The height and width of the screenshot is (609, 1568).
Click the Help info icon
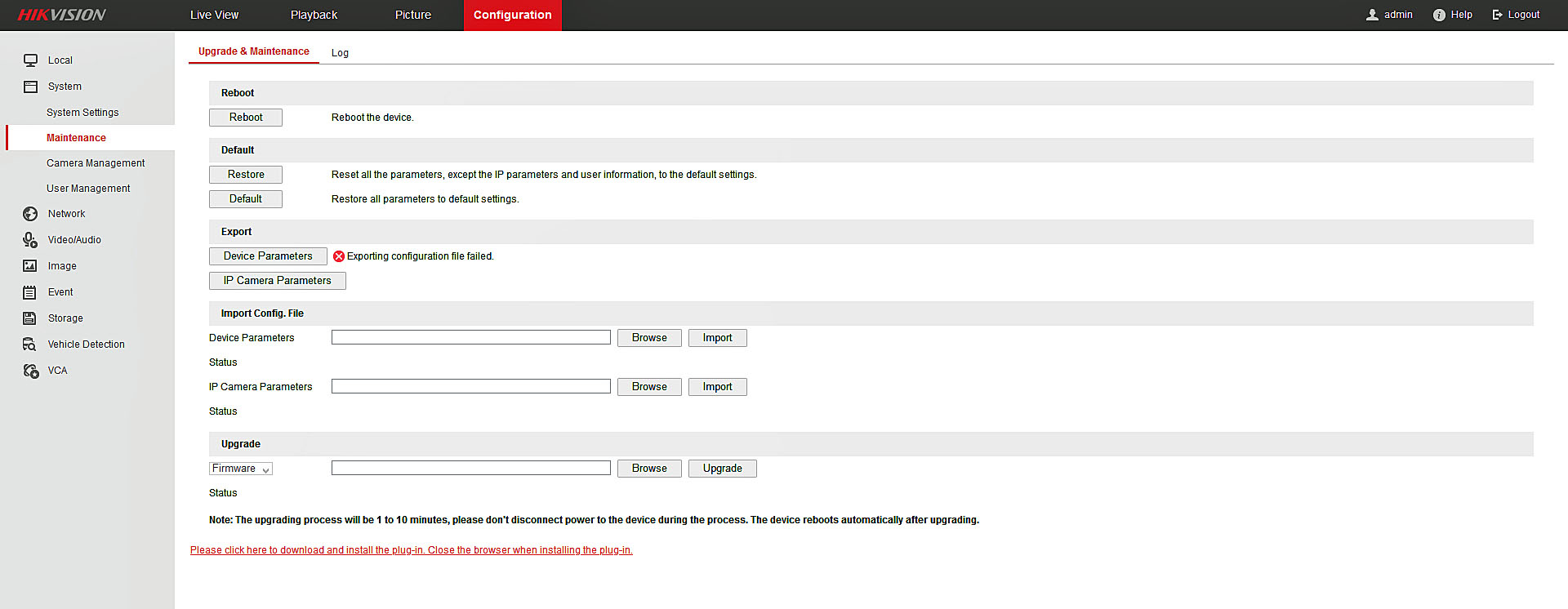tap(1439, 15)
